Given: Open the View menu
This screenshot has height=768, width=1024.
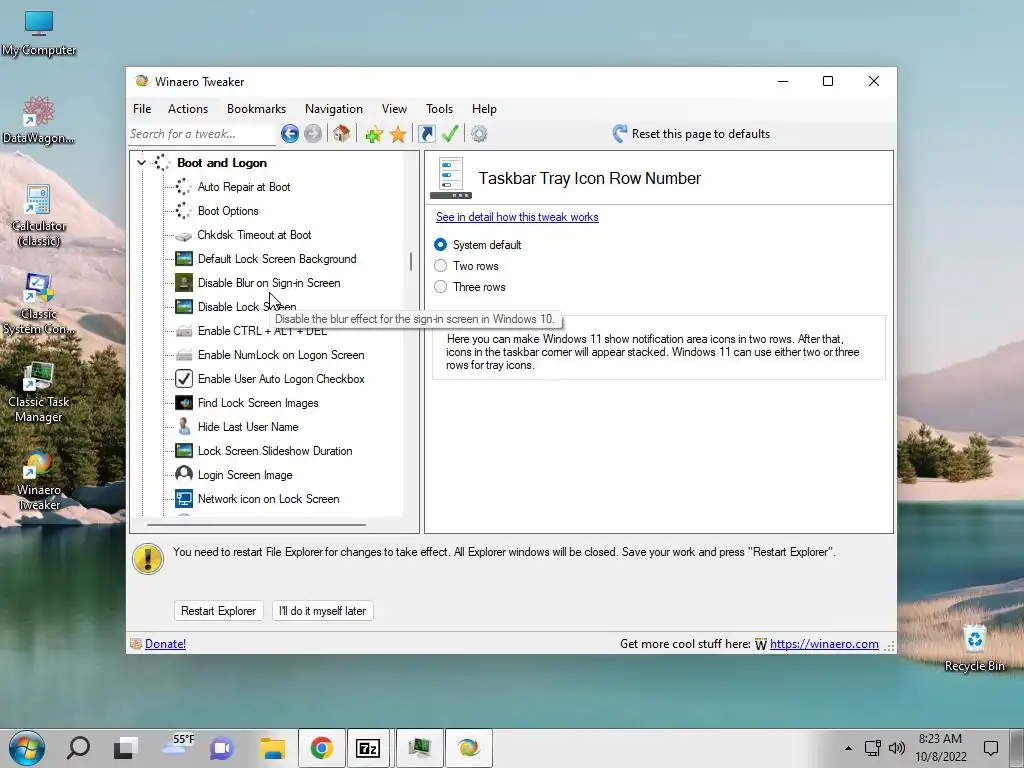Looking at the screenshot, I should click(394, 109).
